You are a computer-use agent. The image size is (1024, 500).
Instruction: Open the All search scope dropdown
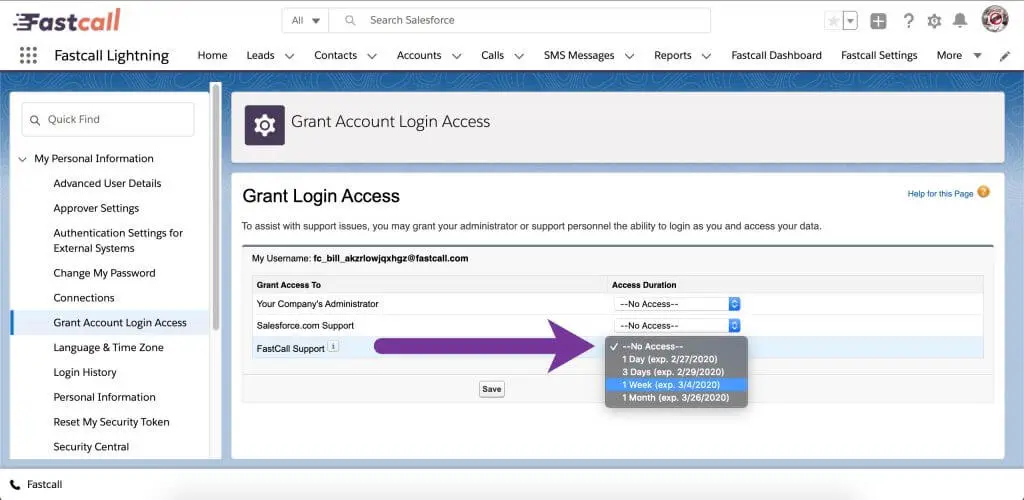click(305, 20)
